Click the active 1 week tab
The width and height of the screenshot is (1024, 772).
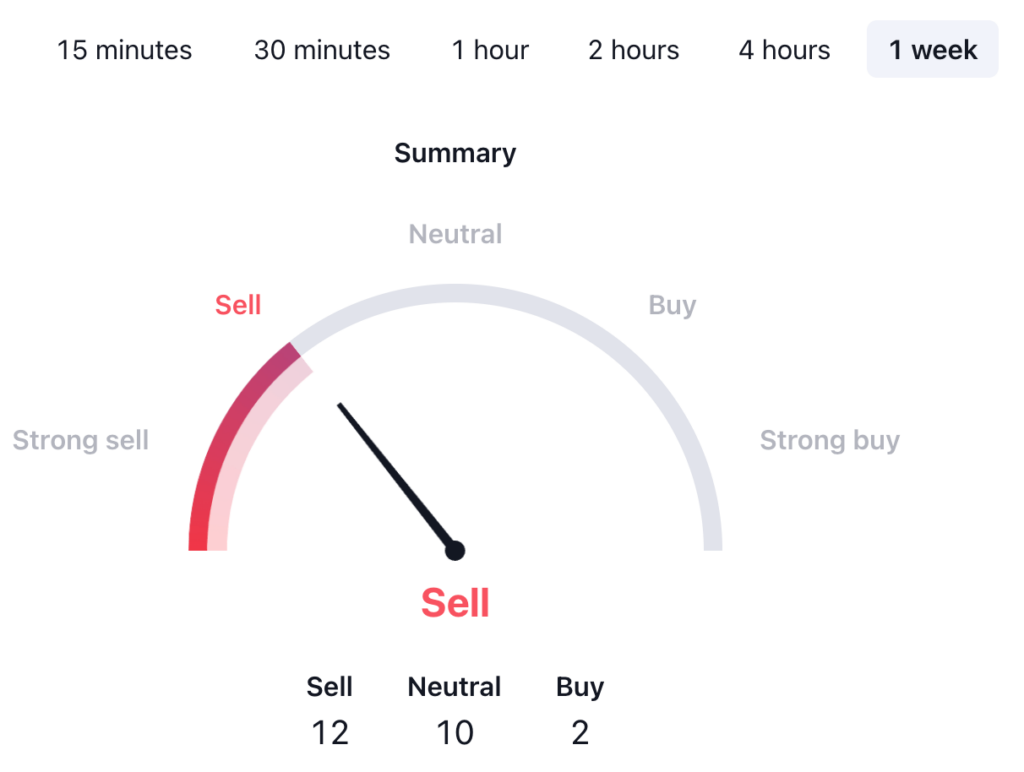pyautogui.click(x=932, y=50)
